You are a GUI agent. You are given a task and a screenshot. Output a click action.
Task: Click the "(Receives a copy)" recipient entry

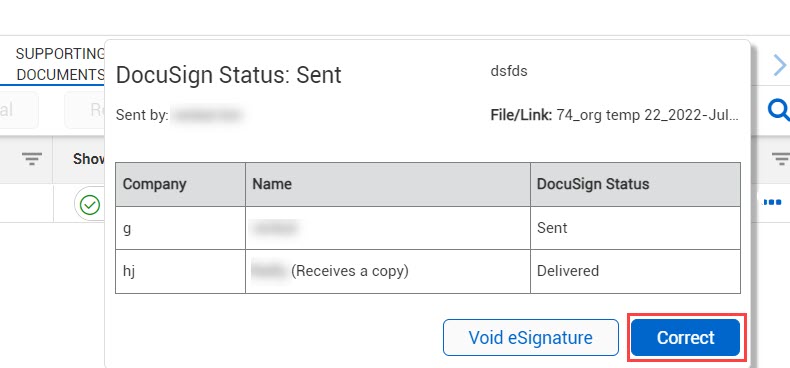click(350, 271)
